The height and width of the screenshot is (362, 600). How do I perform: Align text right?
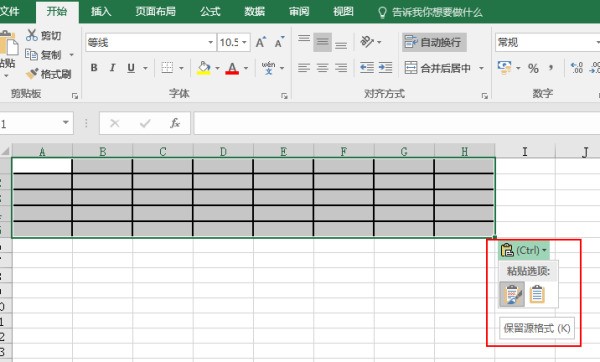click(341, 68)
